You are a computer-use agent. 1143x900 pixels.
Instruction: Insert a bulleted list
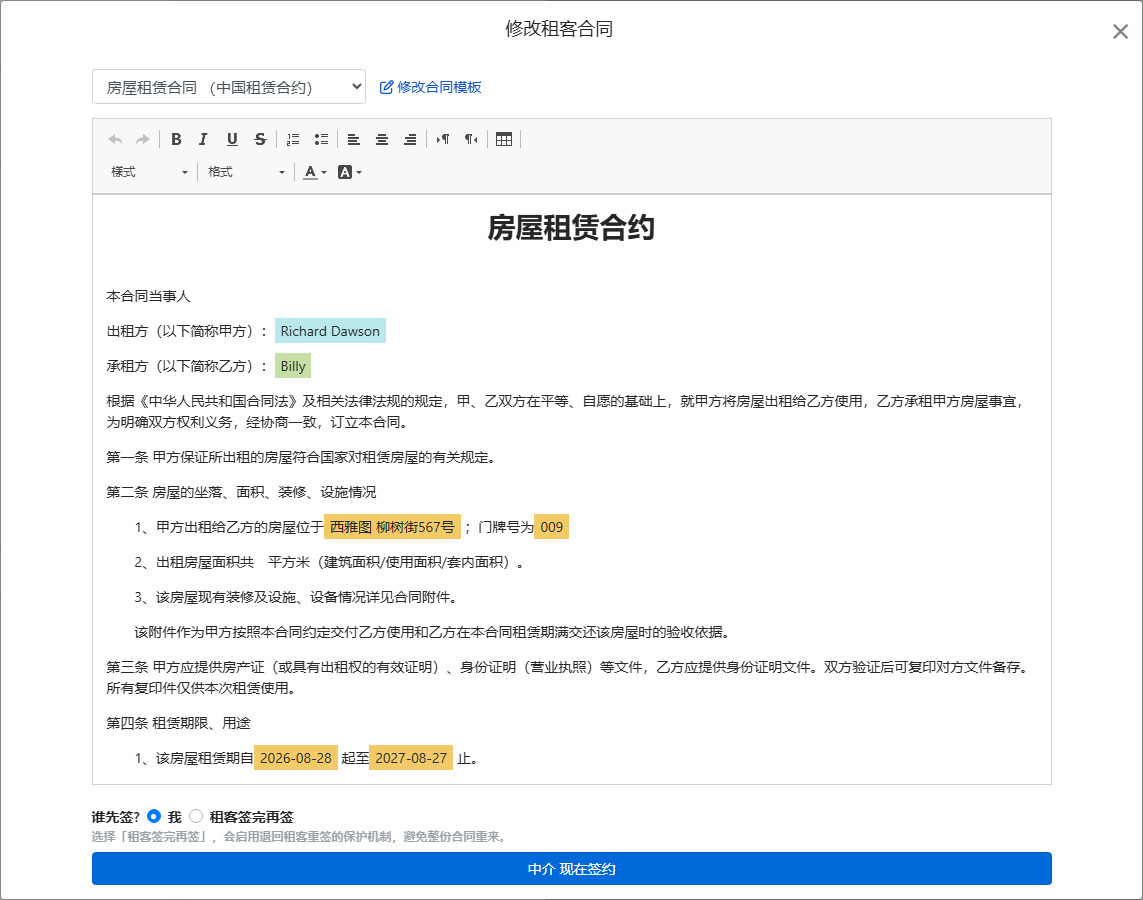click(321, 139)
